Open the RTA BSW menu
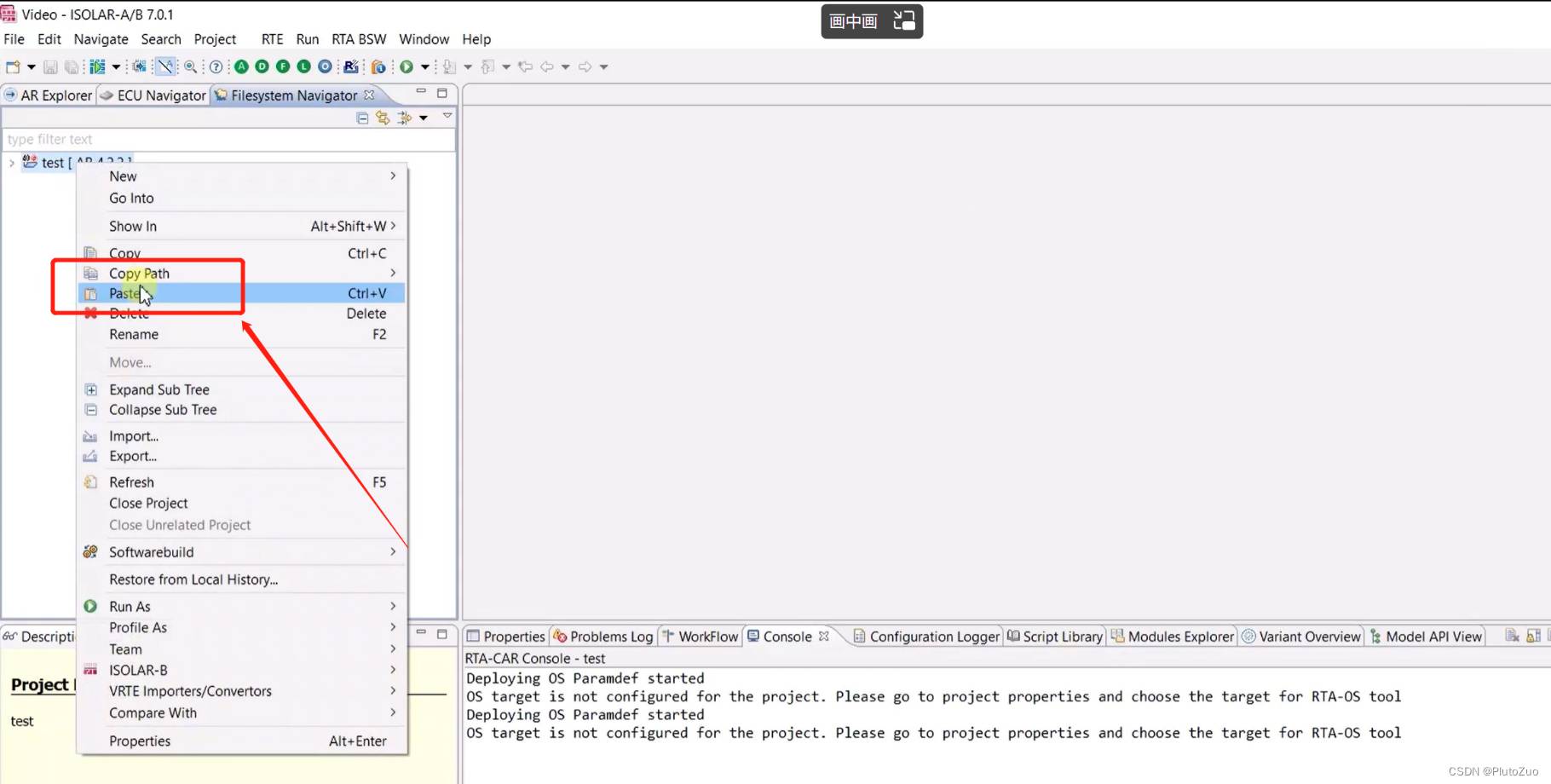The width and height of the screenshot is (1551, 784). [359, 39]
